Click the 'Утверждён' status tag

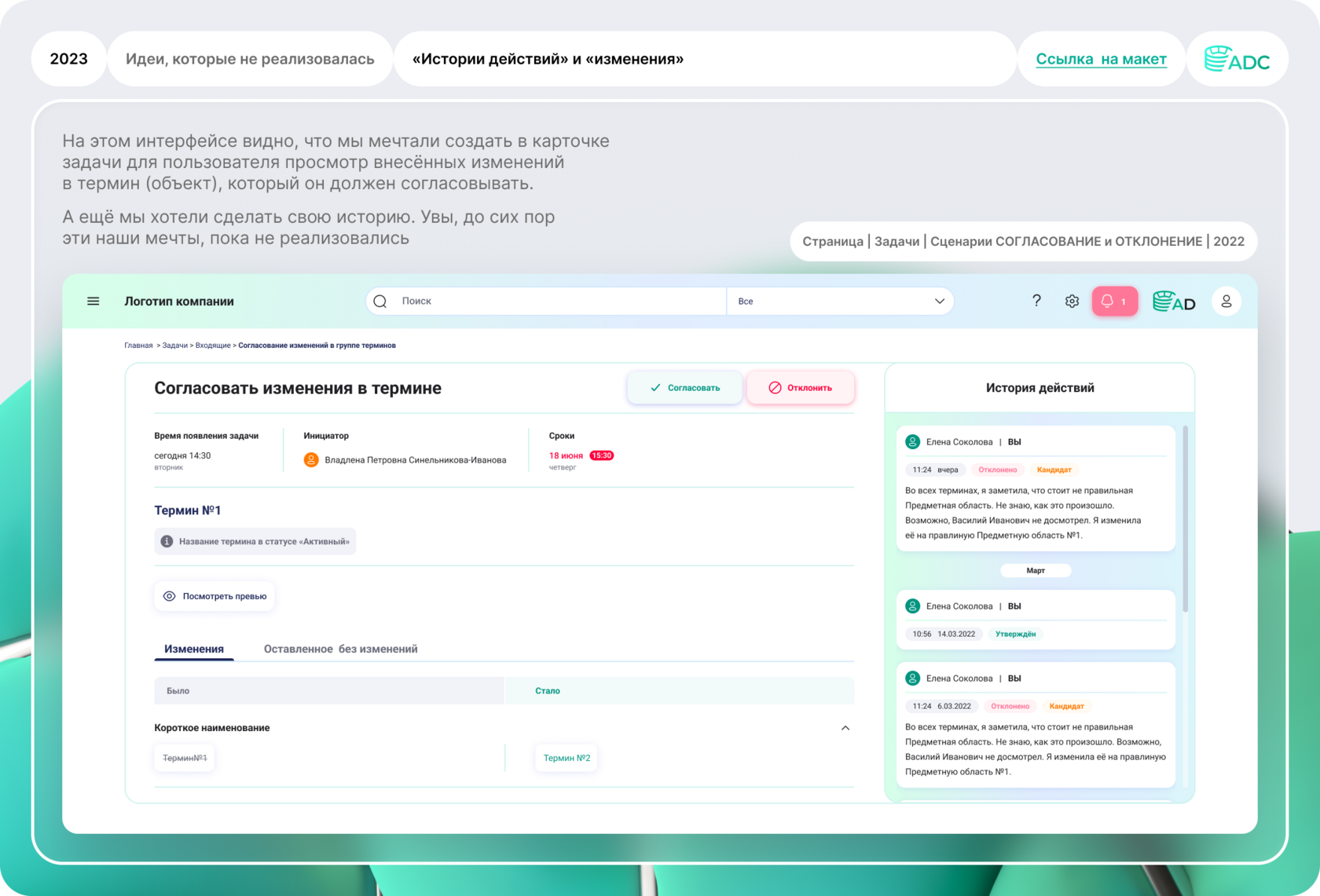coord(1015,635)
